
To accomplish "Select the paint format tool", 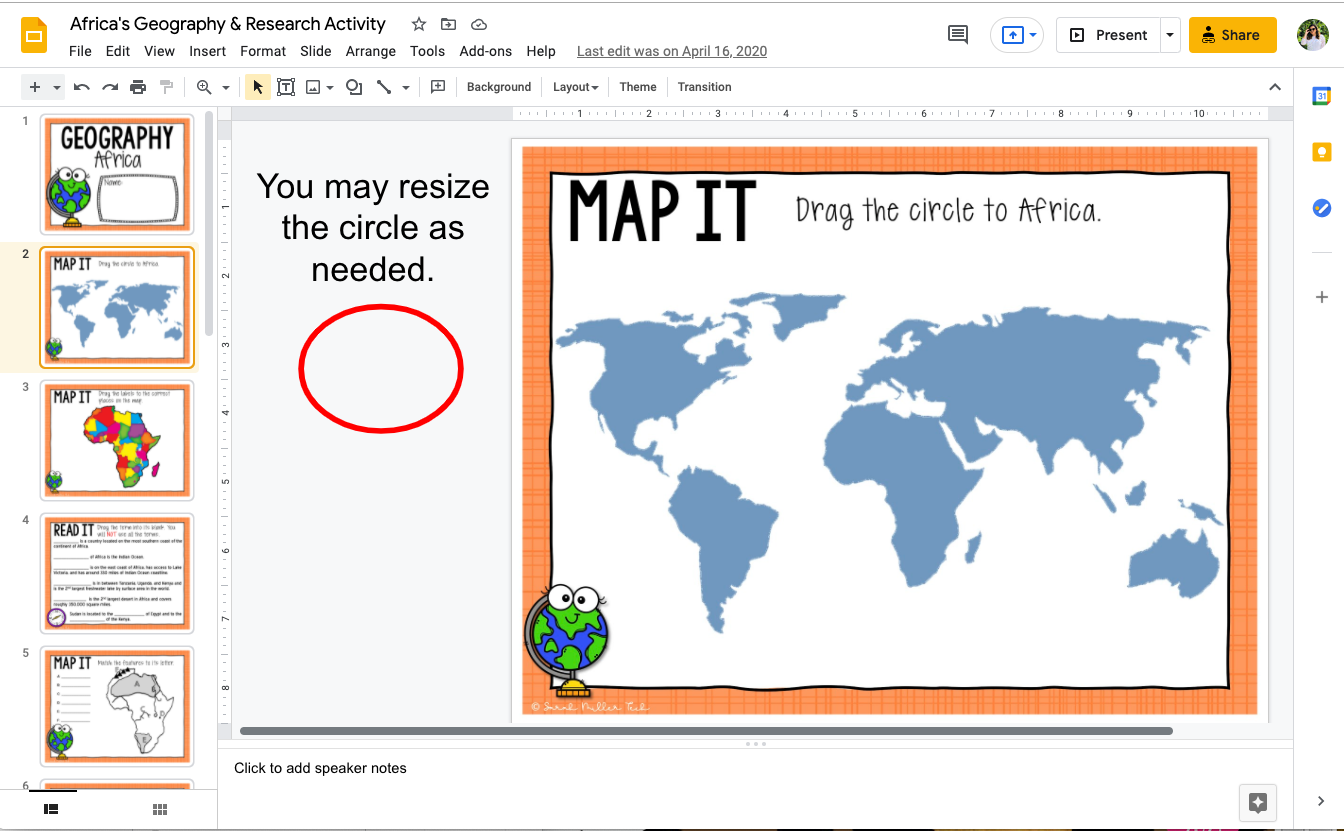I will click(167, 87).
